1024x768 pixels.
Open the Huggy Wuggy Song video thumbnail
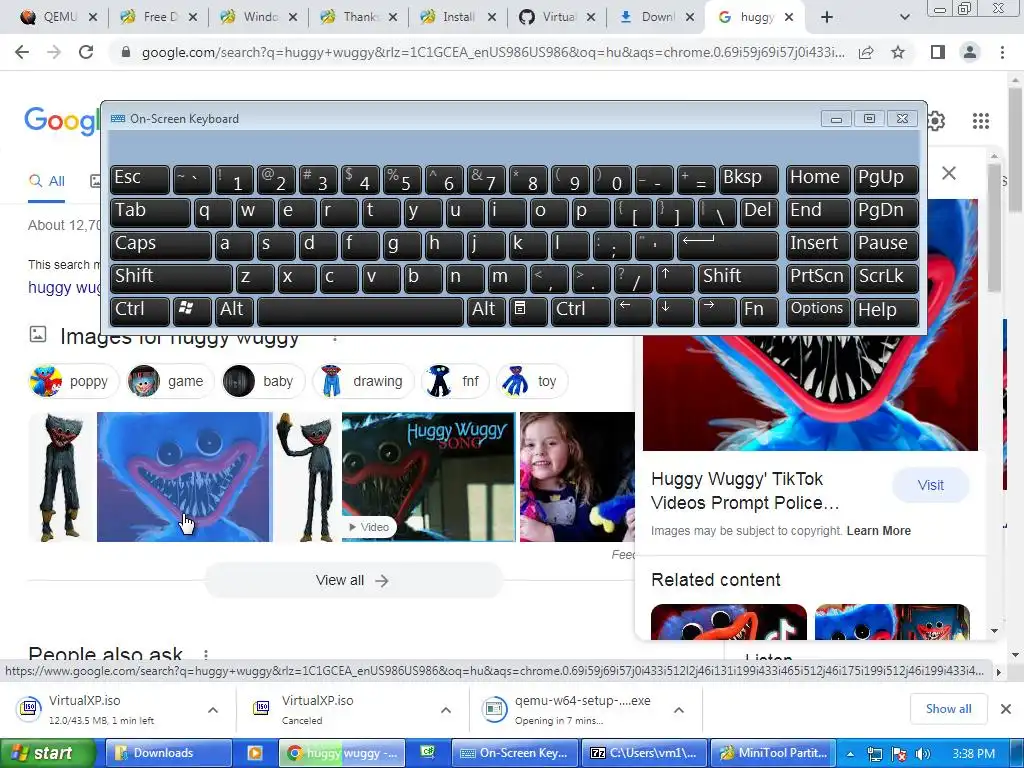point(428,477)
